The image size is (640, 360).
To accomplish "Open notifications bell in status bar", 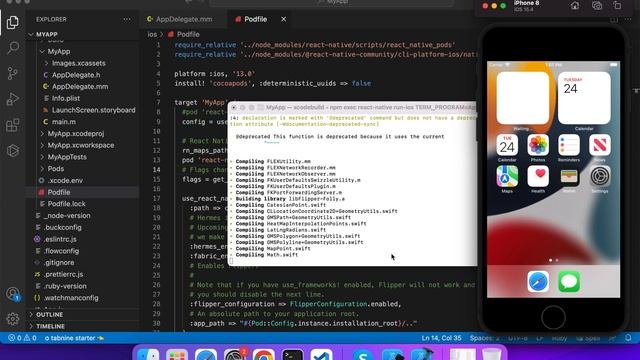I will (x=628, y=338).
